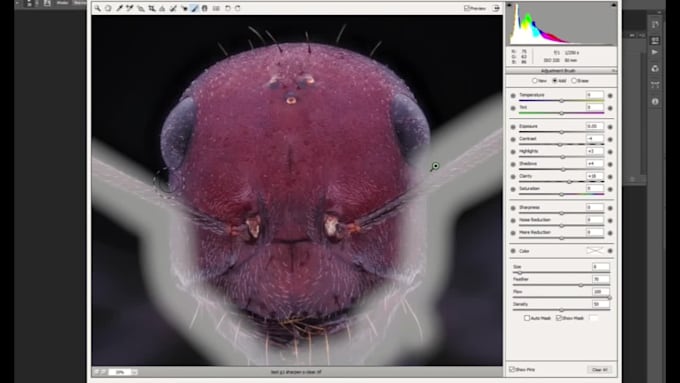Click the Temperature slider handle
The image size is (680, 383).
[x=562, y=101]
